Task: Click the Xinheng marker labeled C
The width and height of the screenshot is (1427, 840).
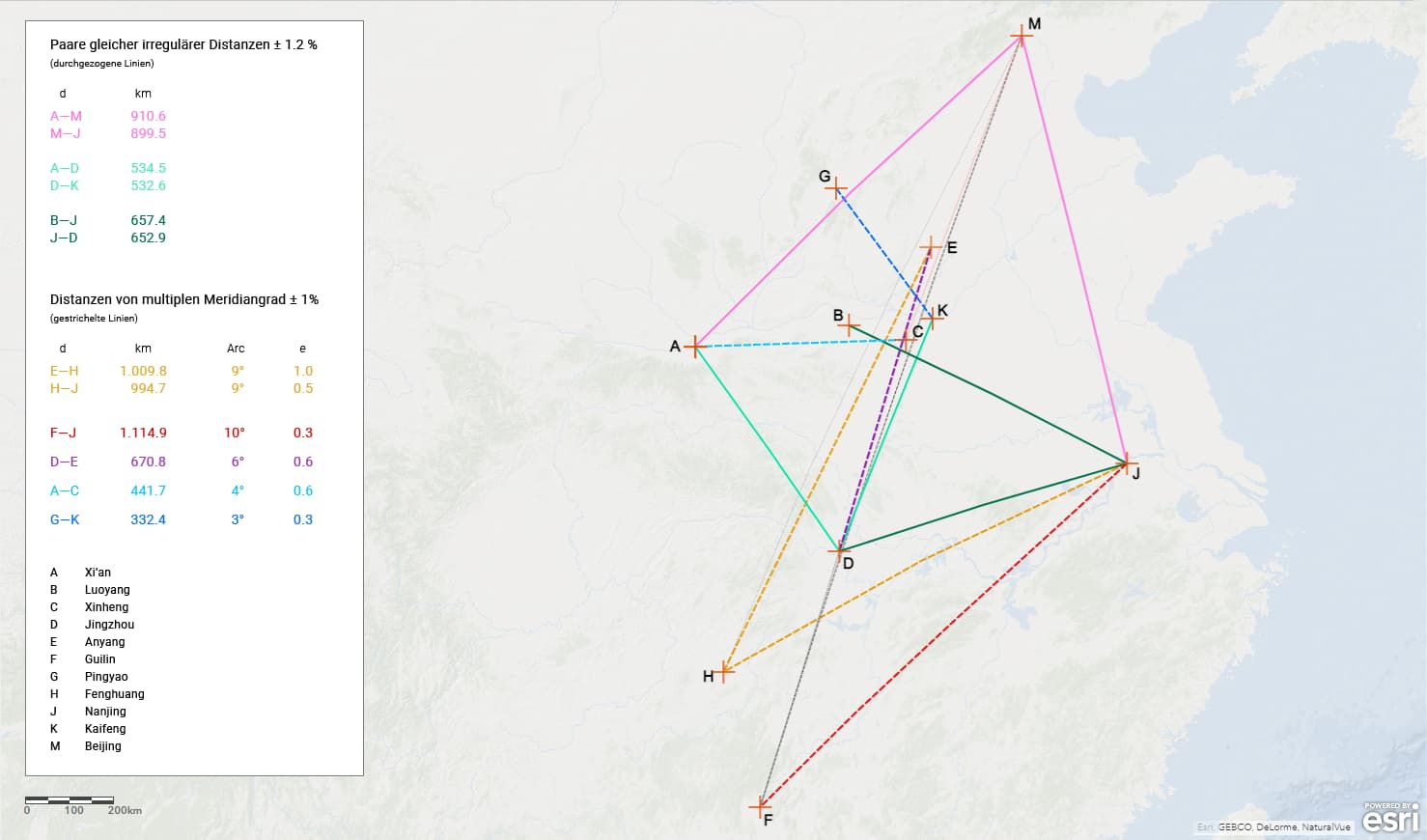Action: 907,339
